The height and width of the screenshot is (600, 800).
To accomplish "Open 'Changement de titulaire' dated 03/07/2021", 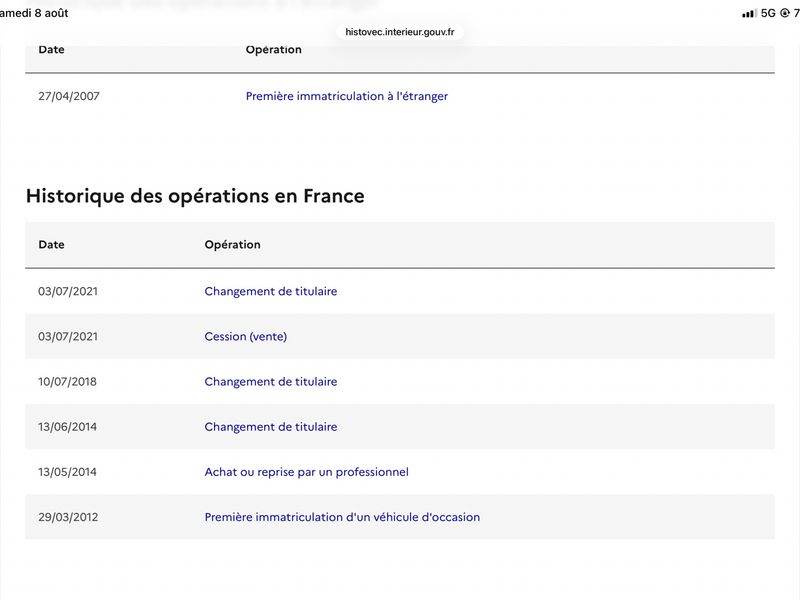I will click(x=270, y=291).
